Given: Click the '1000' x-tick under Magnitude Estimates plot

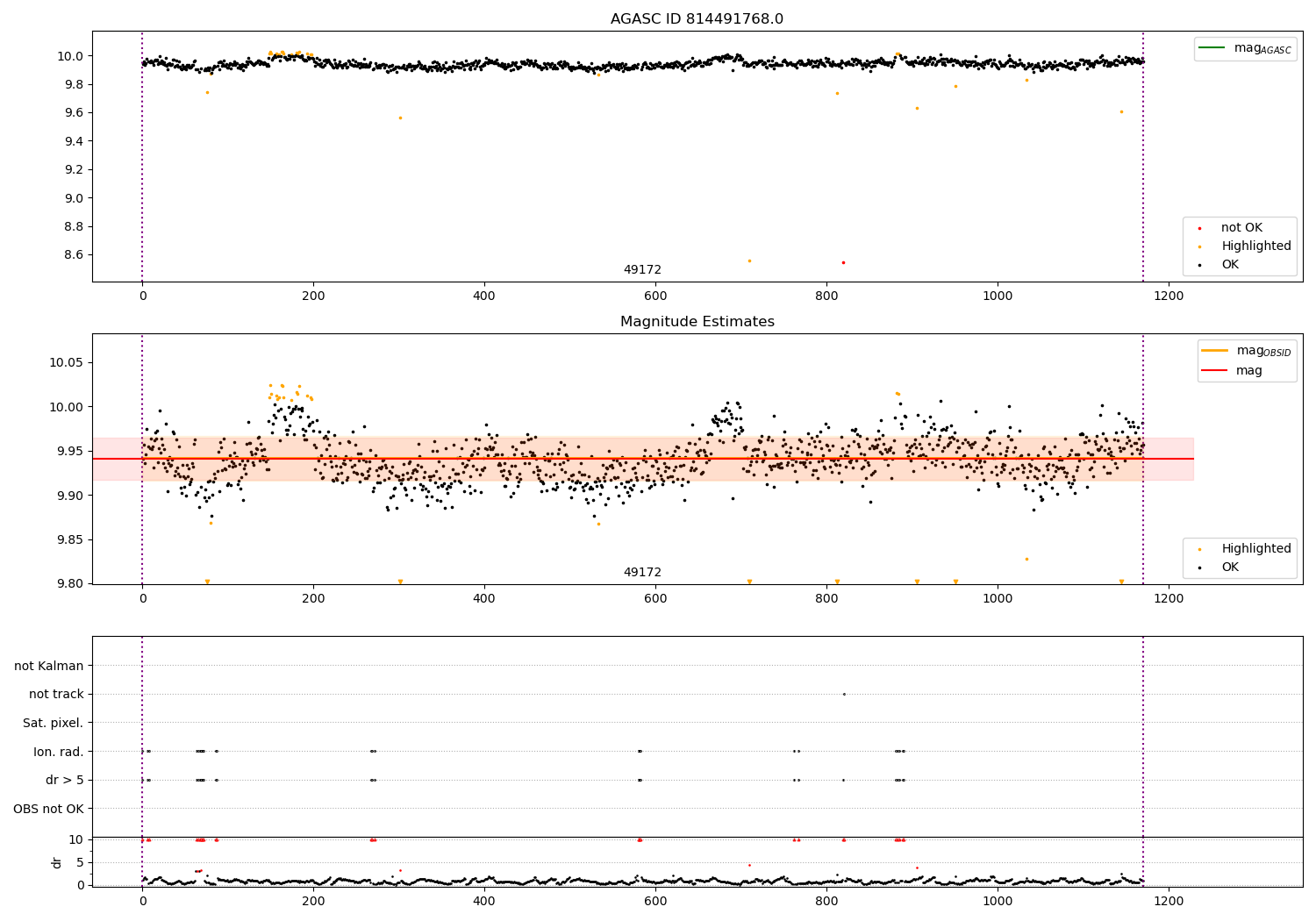Looking at the screenshot, I should click(x=998, y=599).
